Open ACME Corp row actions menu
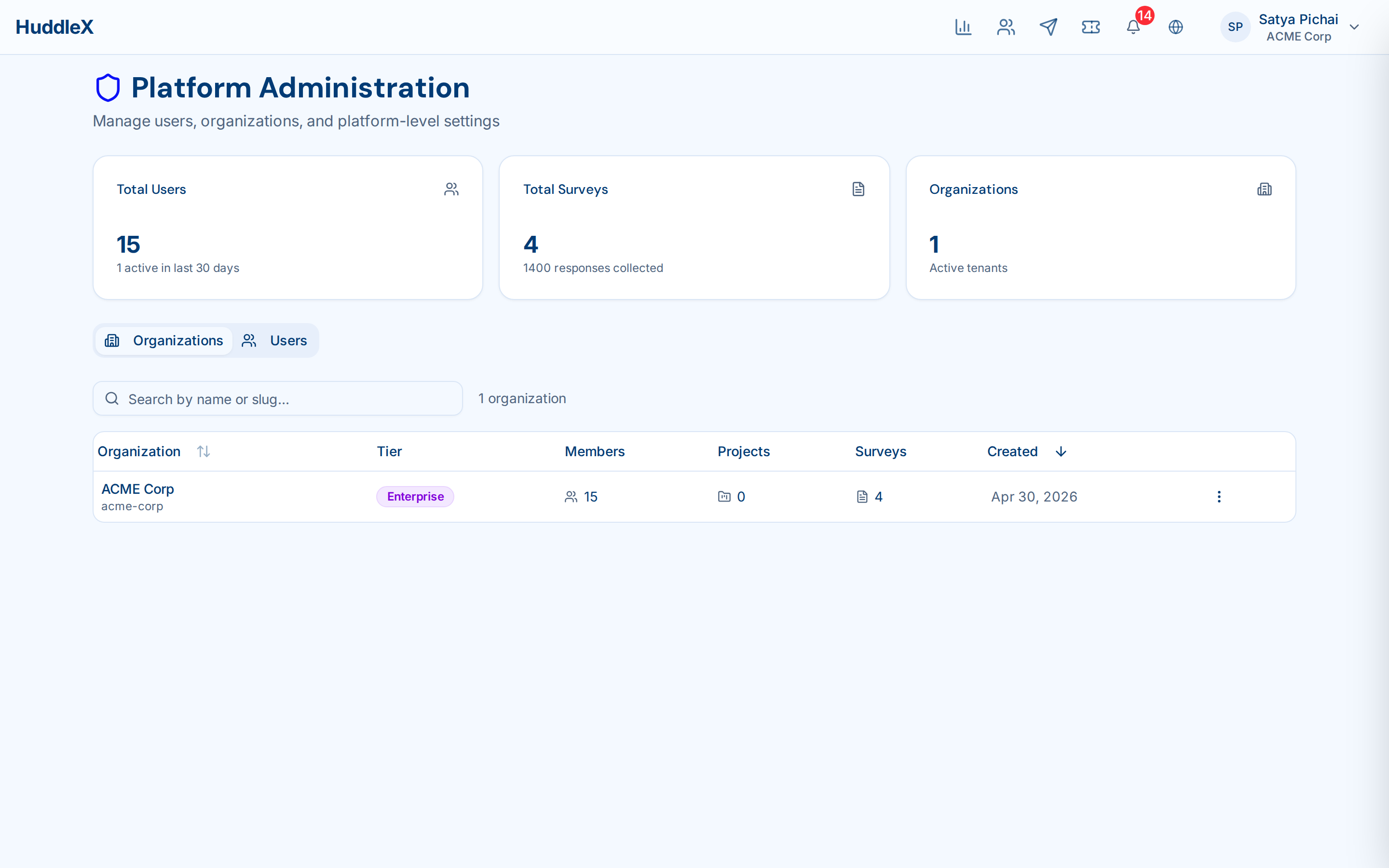1389x868 pixels. tap(1219, 497)
